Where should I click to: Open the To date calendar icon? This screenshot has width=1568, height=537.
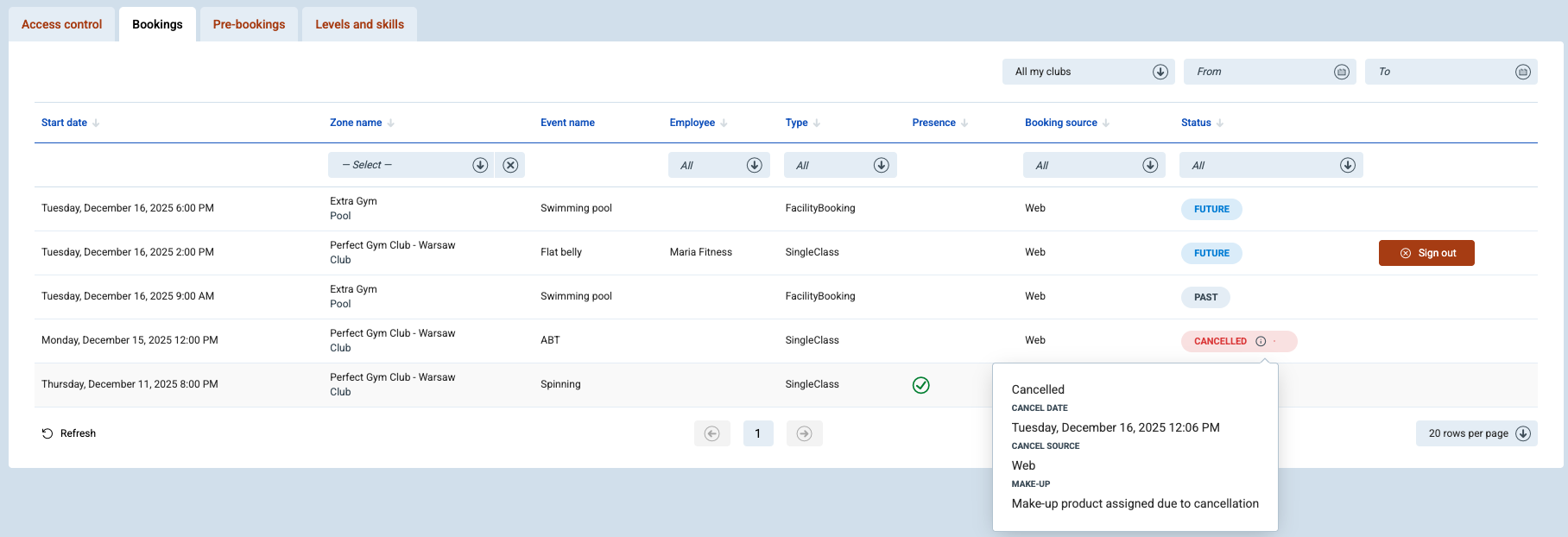1522,72
